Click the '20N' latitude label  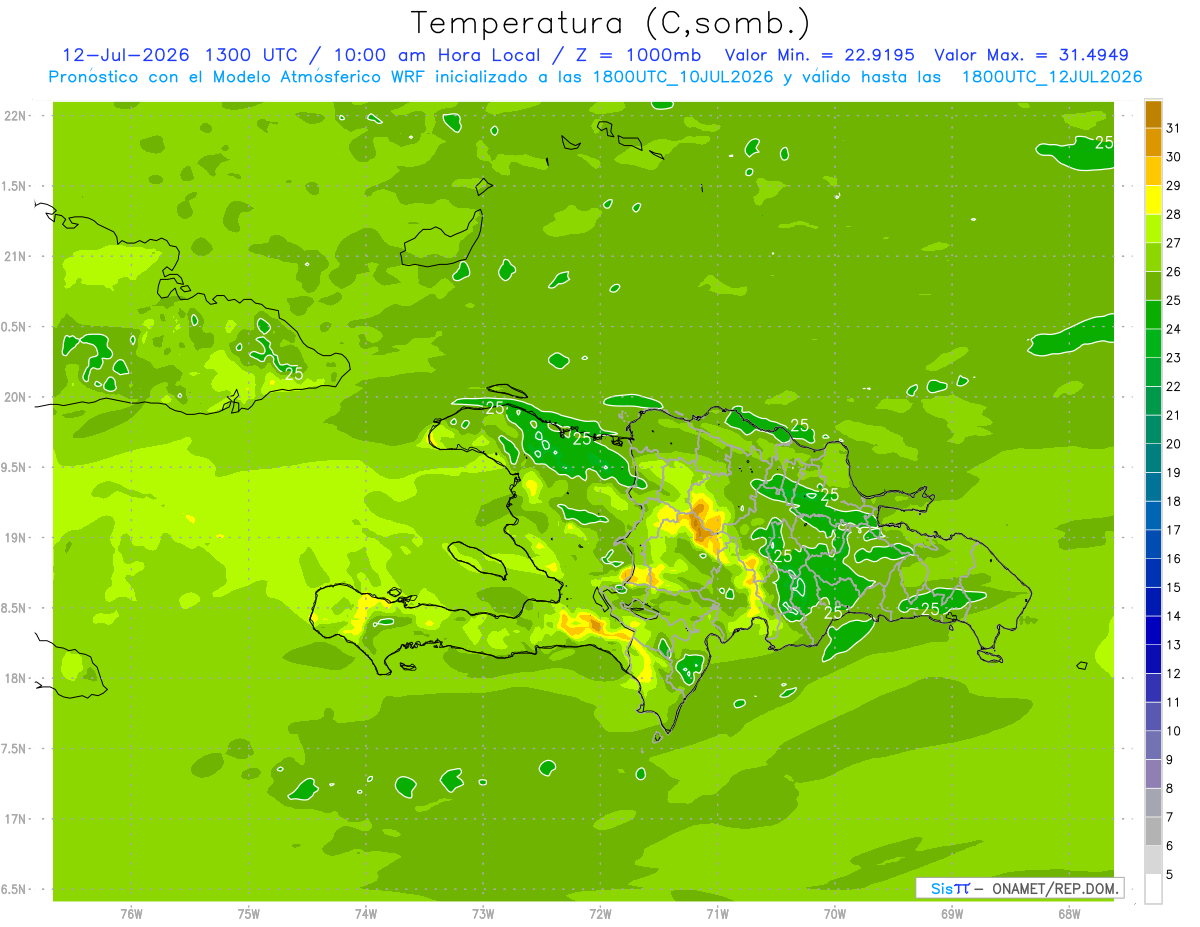pyautogui.click(x=16, y=397)
